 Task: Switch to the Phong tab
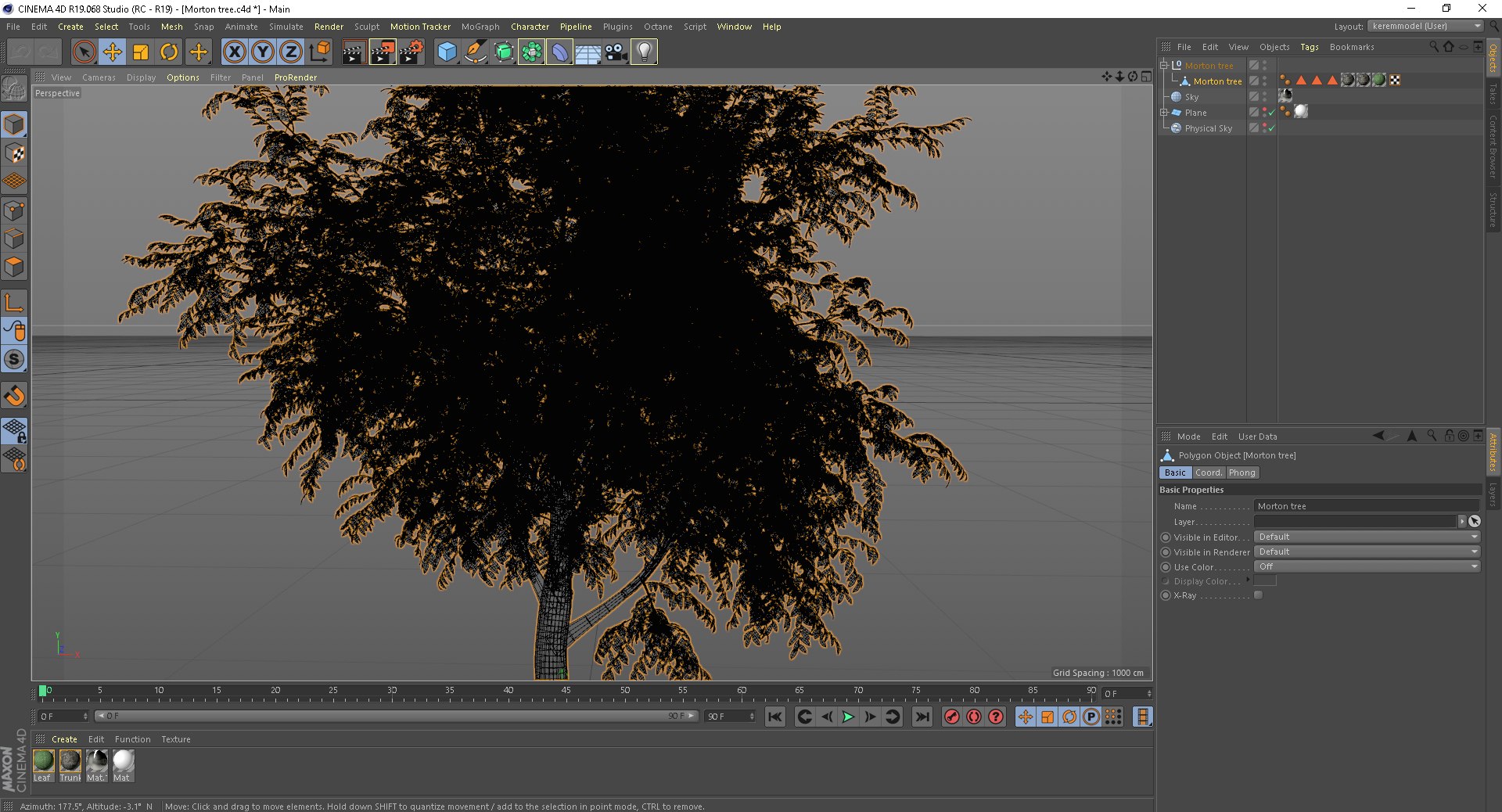[x=1241, y=472]
